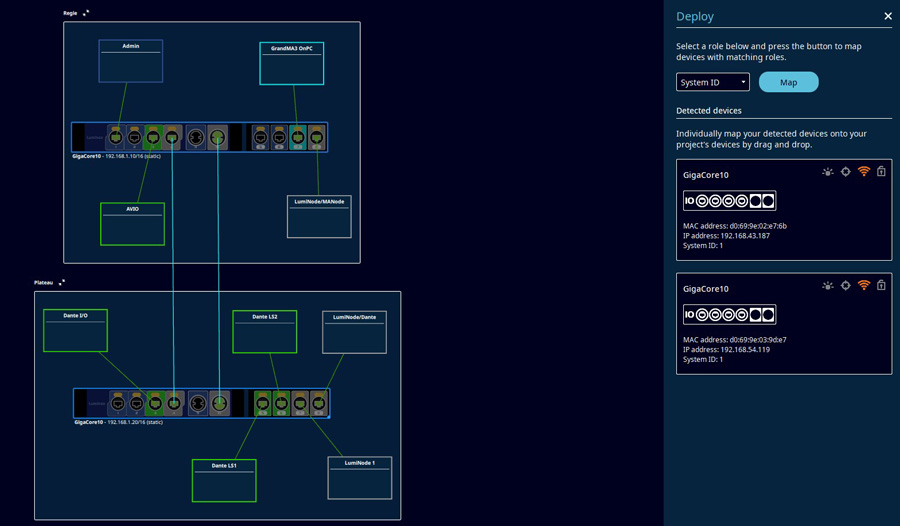Click the unlock icon on the 192.168.54.119 card
The width and height of the screenshot is (900, 526).
point(881,285)
